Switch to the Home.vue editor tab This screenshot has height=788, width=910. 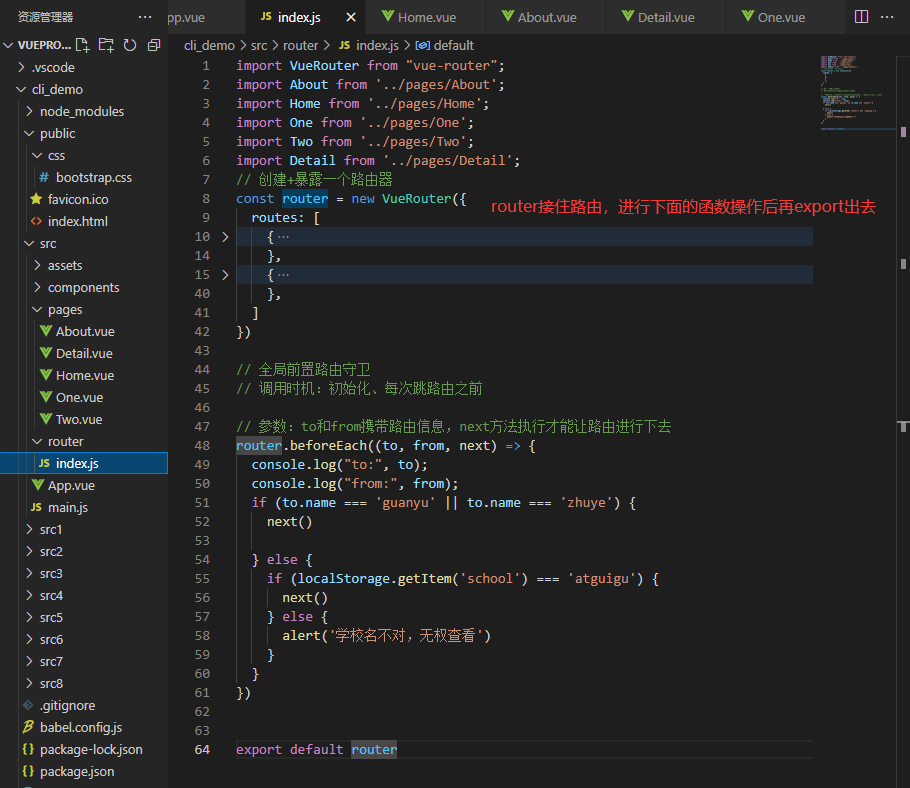click(425, 17)
